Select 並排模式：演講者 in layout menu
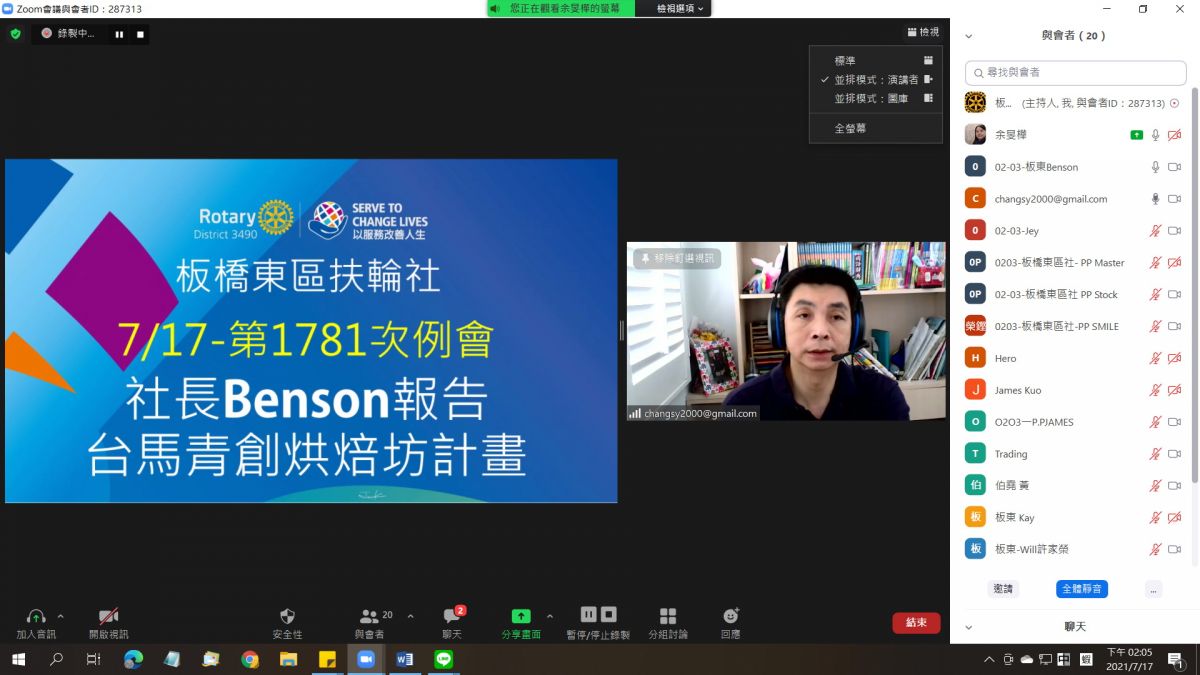The image size is (1200, 675). click(876, 80)
